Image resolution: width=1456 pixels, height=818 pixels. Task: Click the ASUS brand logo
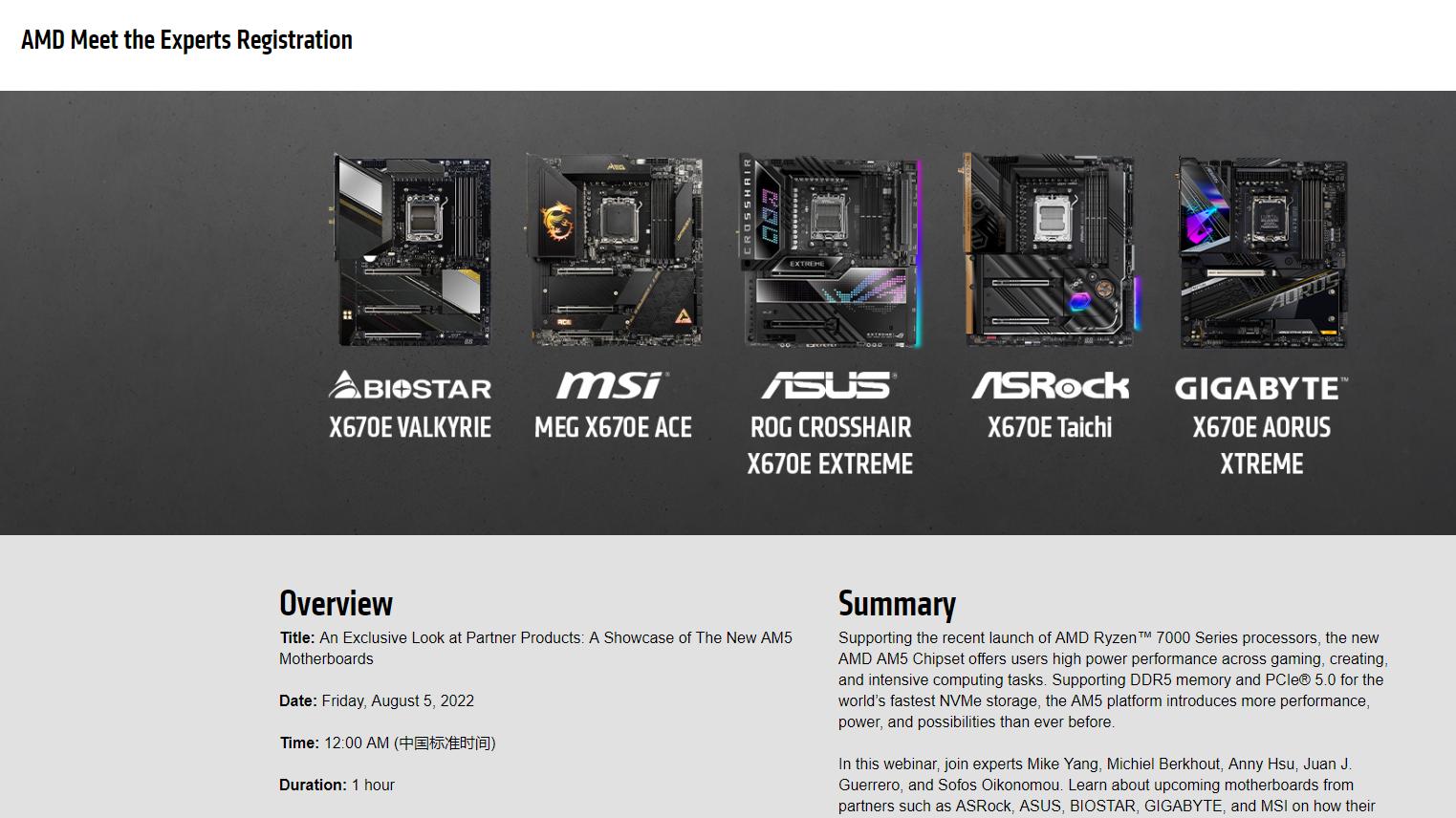830,385
